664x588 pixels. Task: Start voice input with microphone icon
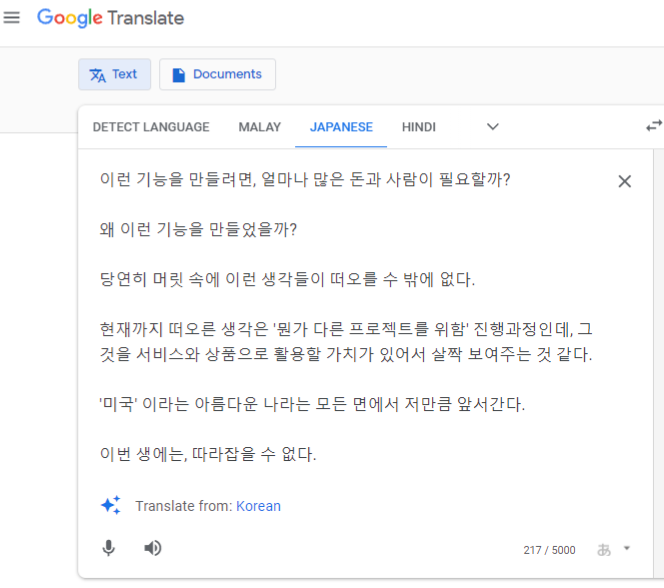coord(108,548)
